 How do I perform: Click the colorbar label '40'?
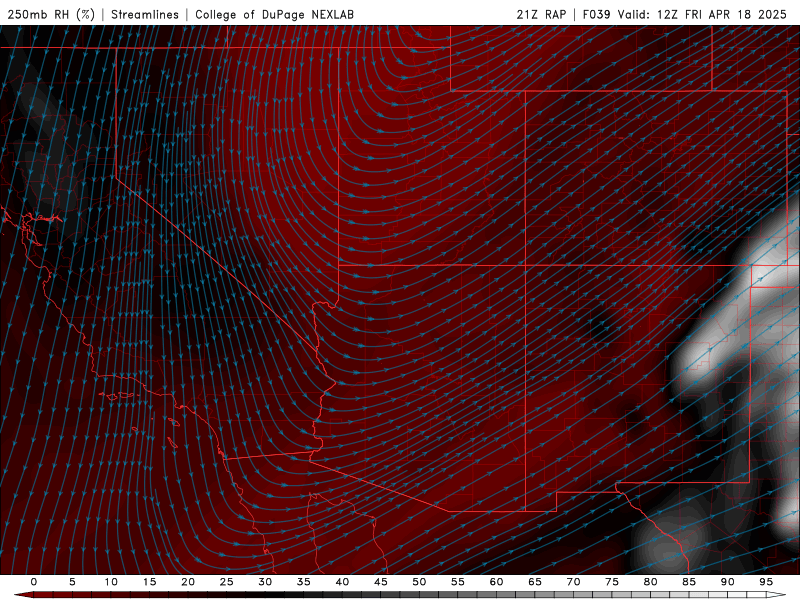tap(342, 582)
